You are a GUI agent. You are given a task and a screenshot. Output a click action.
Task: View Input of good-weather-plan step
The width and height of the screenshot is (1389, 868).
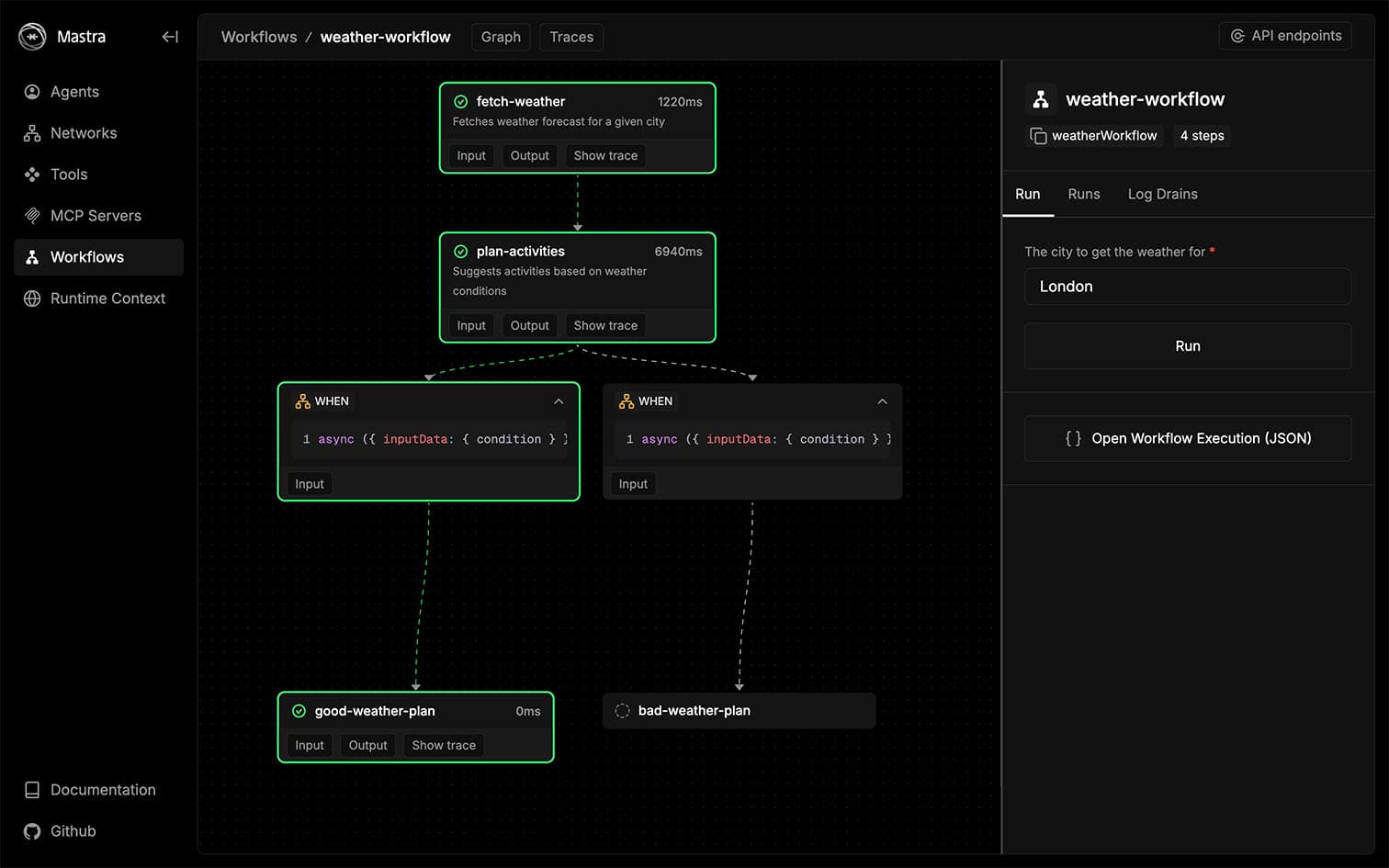(310, 746)
